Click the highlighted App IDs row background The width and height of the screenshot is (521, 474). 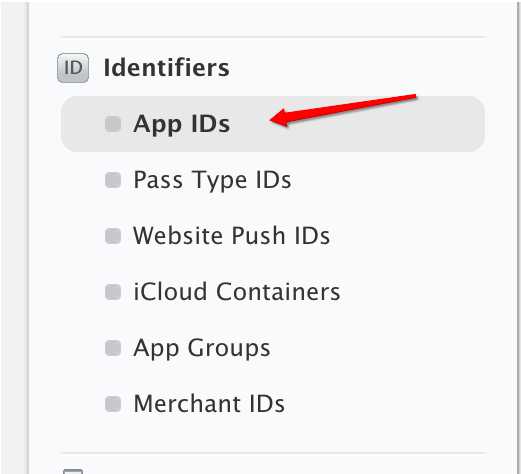(273, 124)
